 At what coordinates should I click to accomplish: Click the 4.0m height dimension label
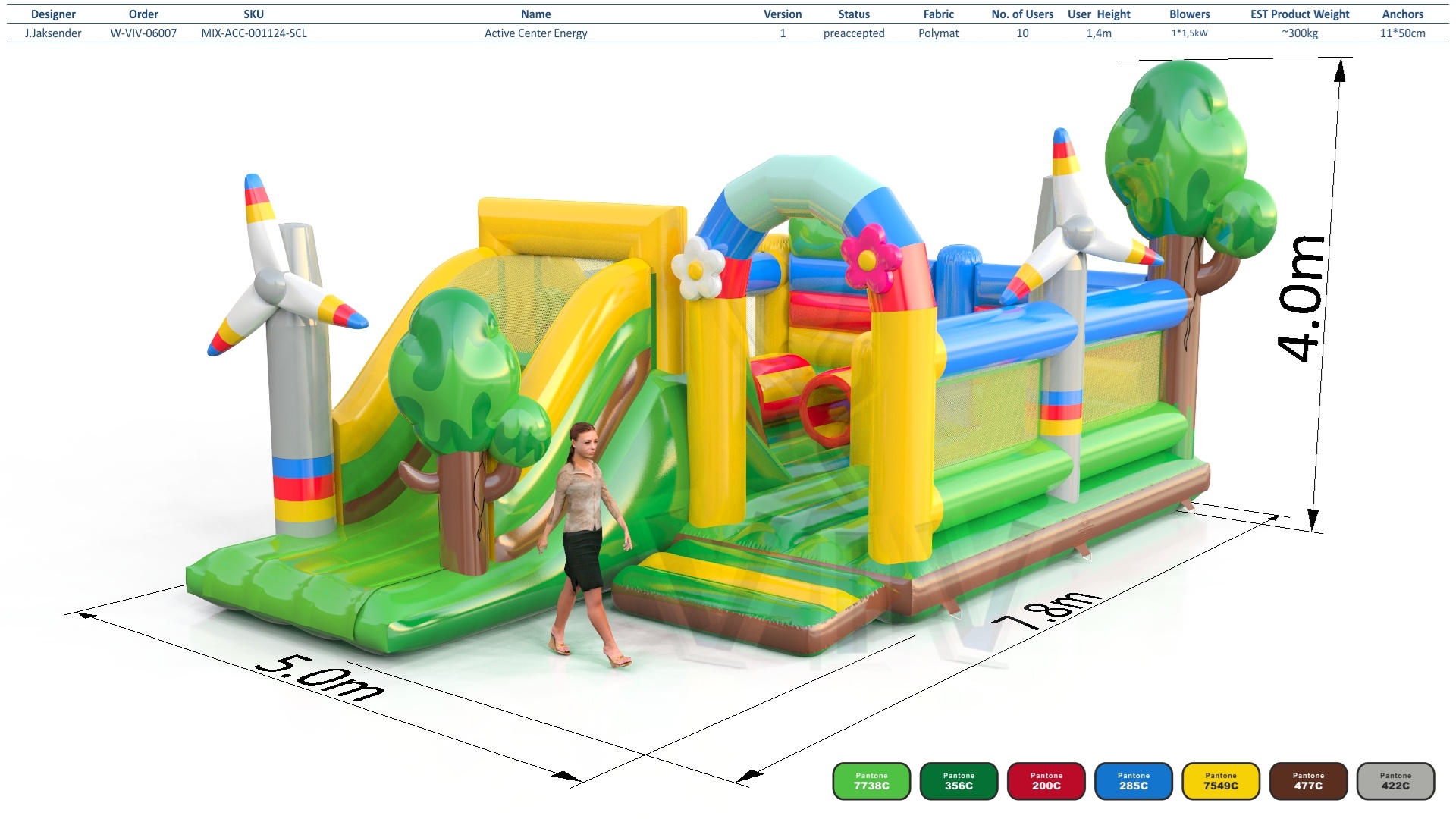1301,298
